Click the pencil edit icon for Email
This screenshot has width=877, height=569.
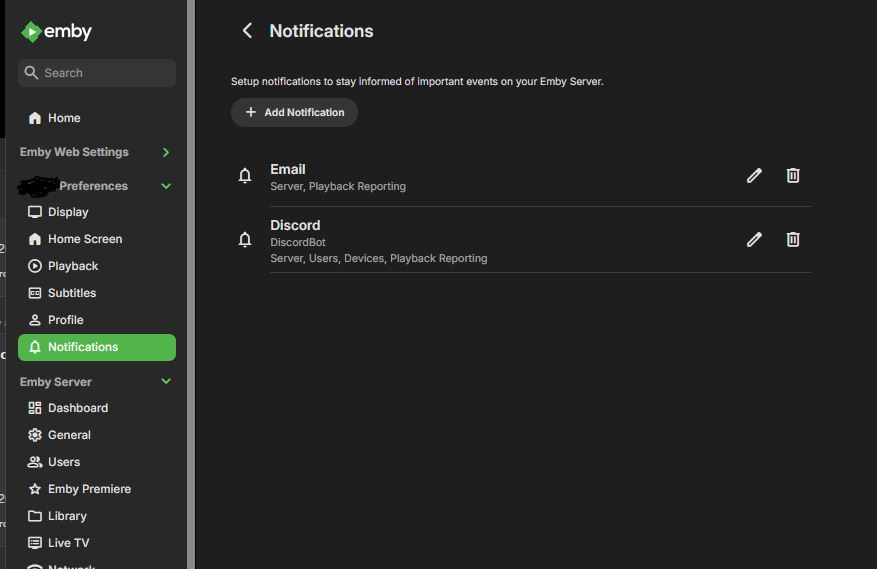[754, 176]
